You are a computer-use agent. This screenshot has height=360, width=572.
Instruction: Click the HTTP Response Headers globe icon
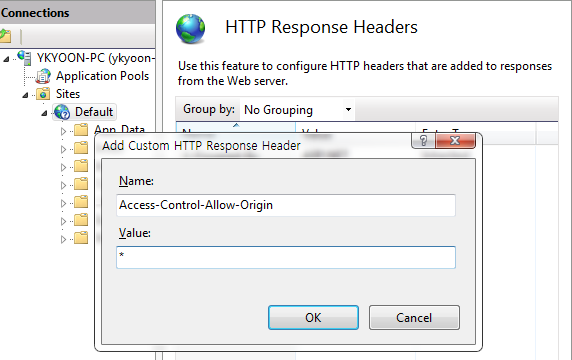[190, 29]
